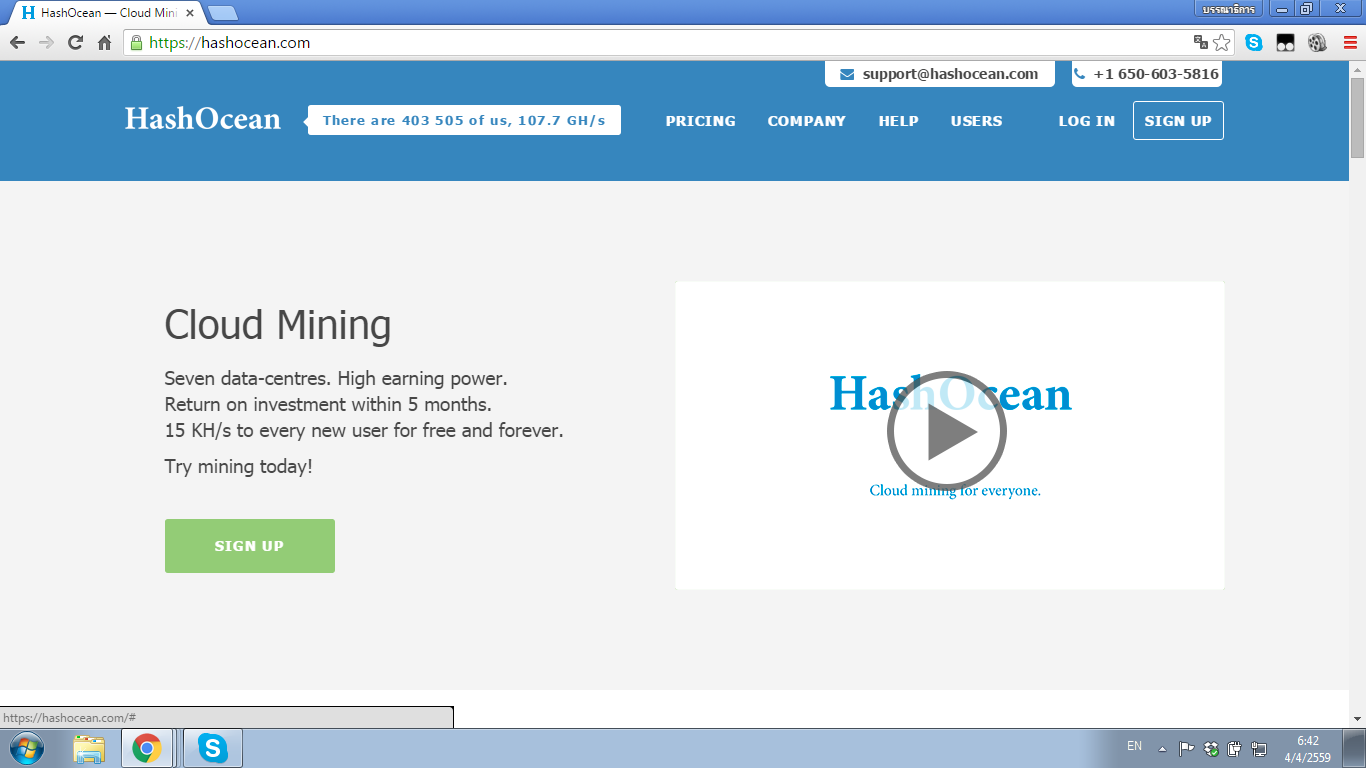Go back to the previous page

click(17, 43)
